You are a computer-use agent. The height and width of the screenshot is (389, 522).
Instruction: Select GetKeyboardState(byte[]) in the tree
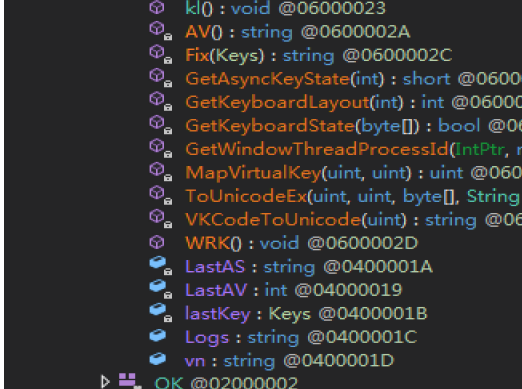353,126
